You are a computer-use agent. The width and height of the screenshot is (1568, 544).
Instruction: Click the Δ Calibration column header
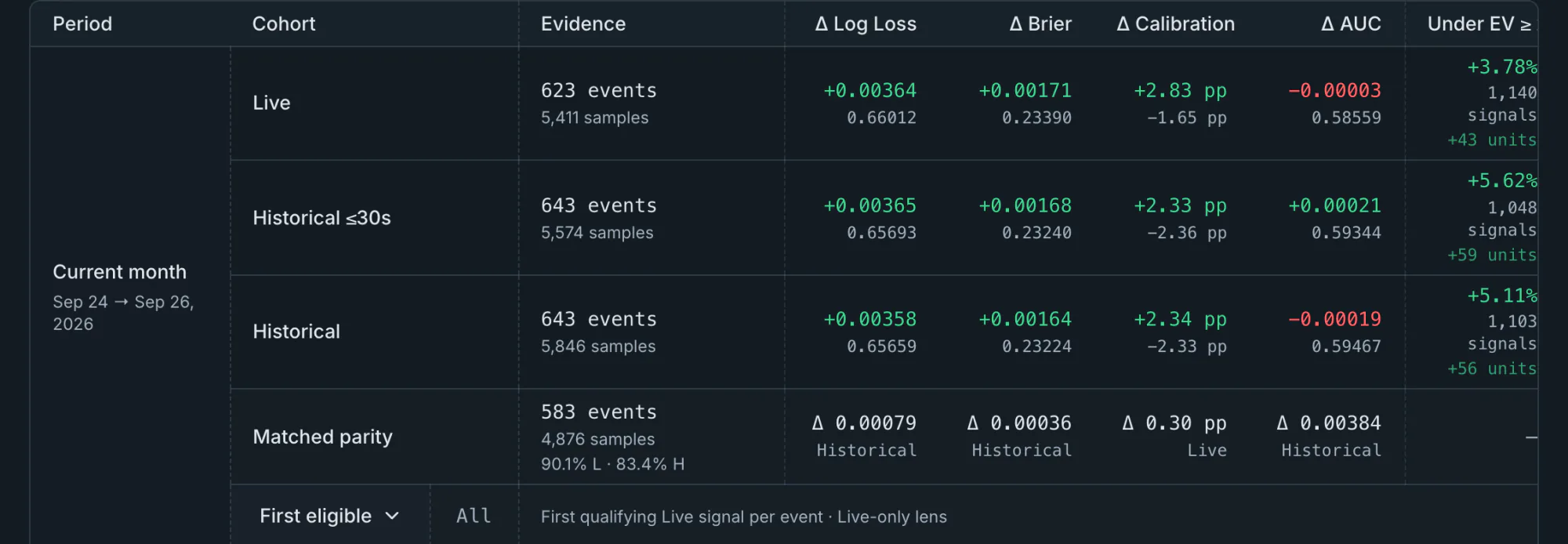click(x=1175, y=24)
